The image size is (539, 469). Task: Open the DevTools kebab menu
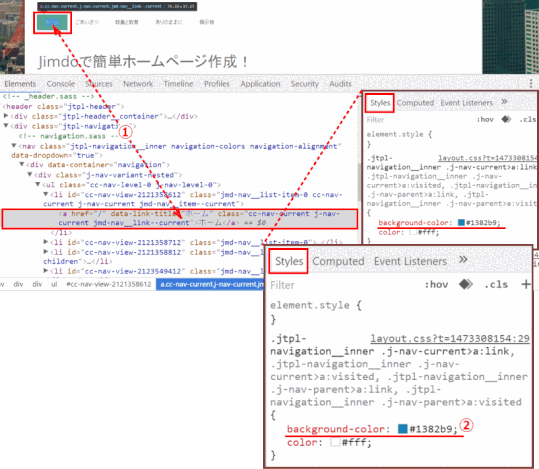531,83
